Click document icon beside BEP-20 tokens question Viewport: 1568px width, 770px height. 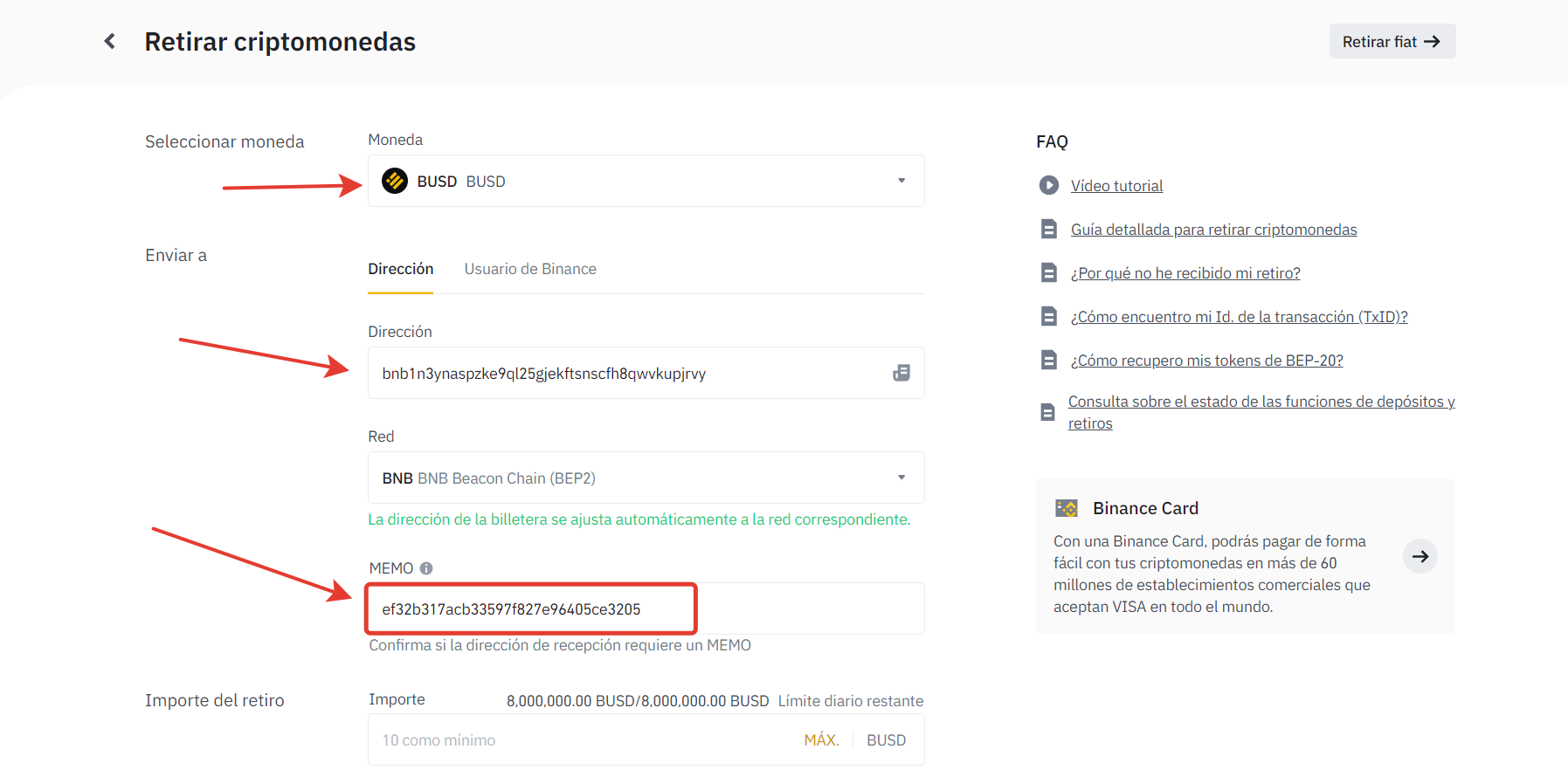tap(1048, 360)
